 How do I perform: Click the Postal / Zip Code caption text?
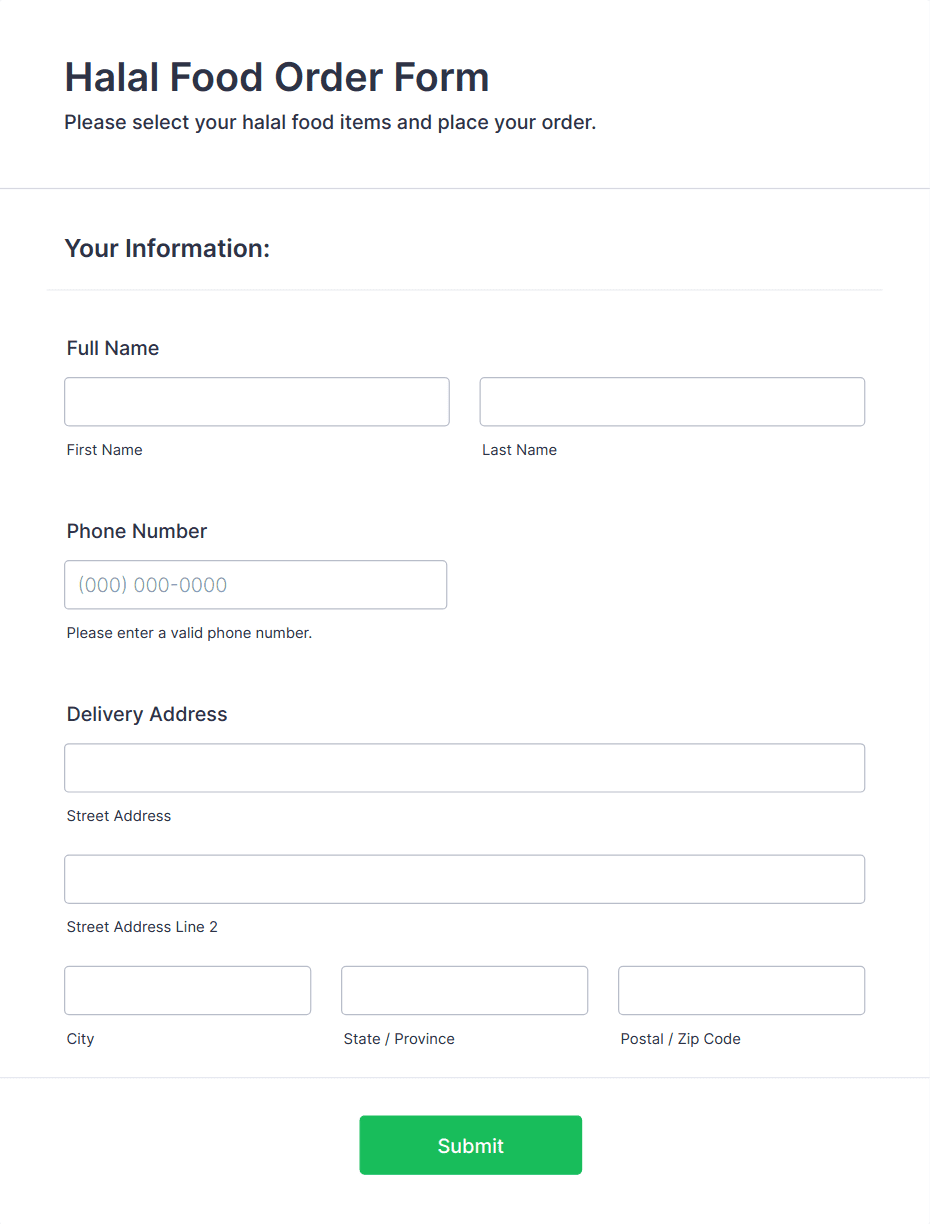coord(680,1039)
